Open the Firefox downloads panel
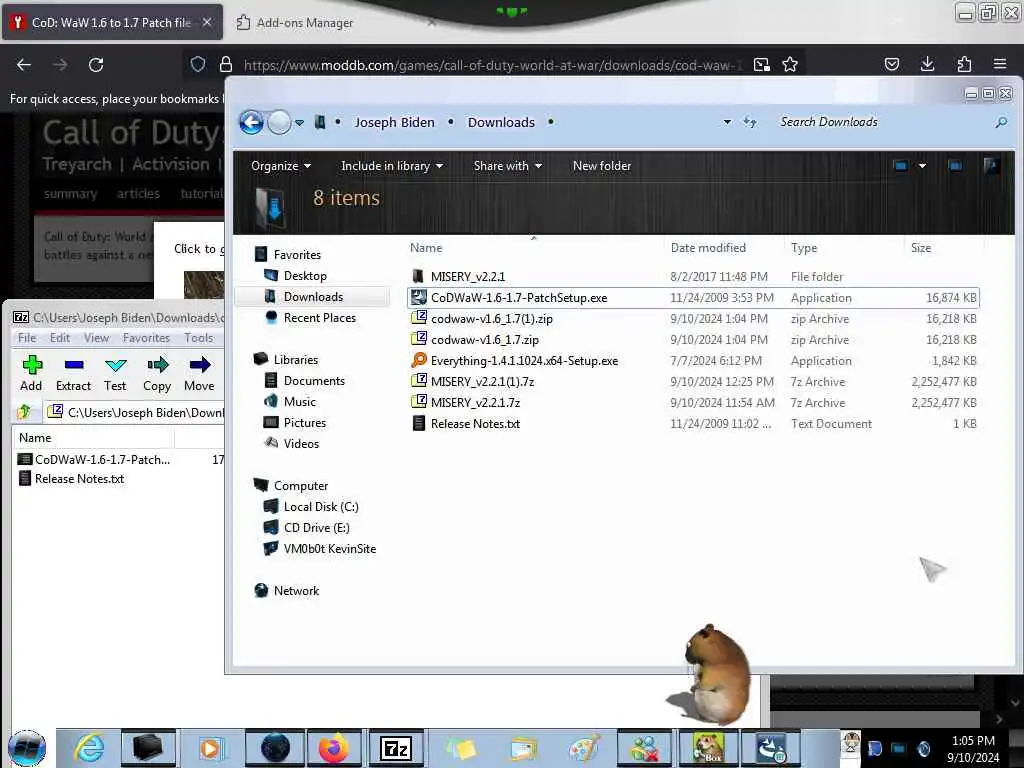 point(927,64)
